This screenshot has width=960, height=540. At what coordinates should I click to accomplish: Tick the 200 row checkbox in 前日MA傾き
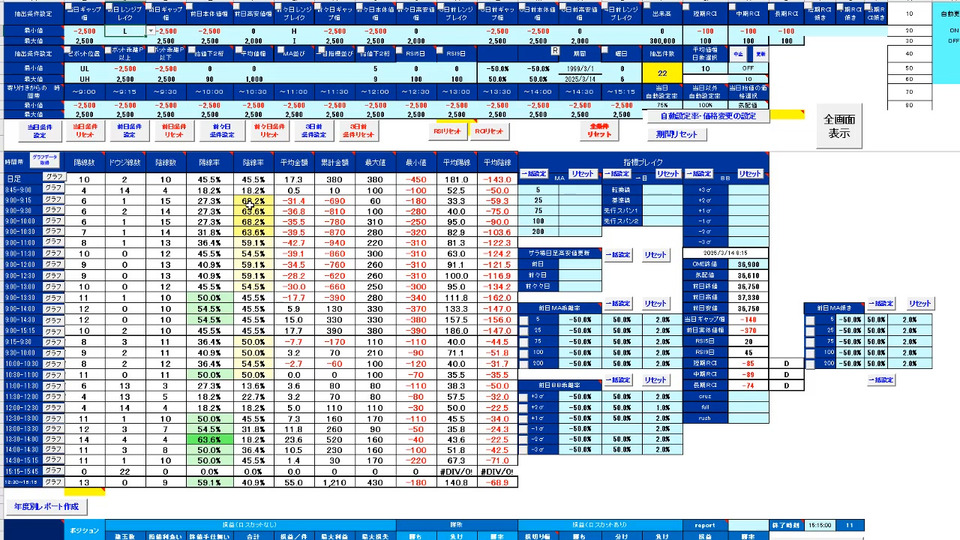click(810, 364)
